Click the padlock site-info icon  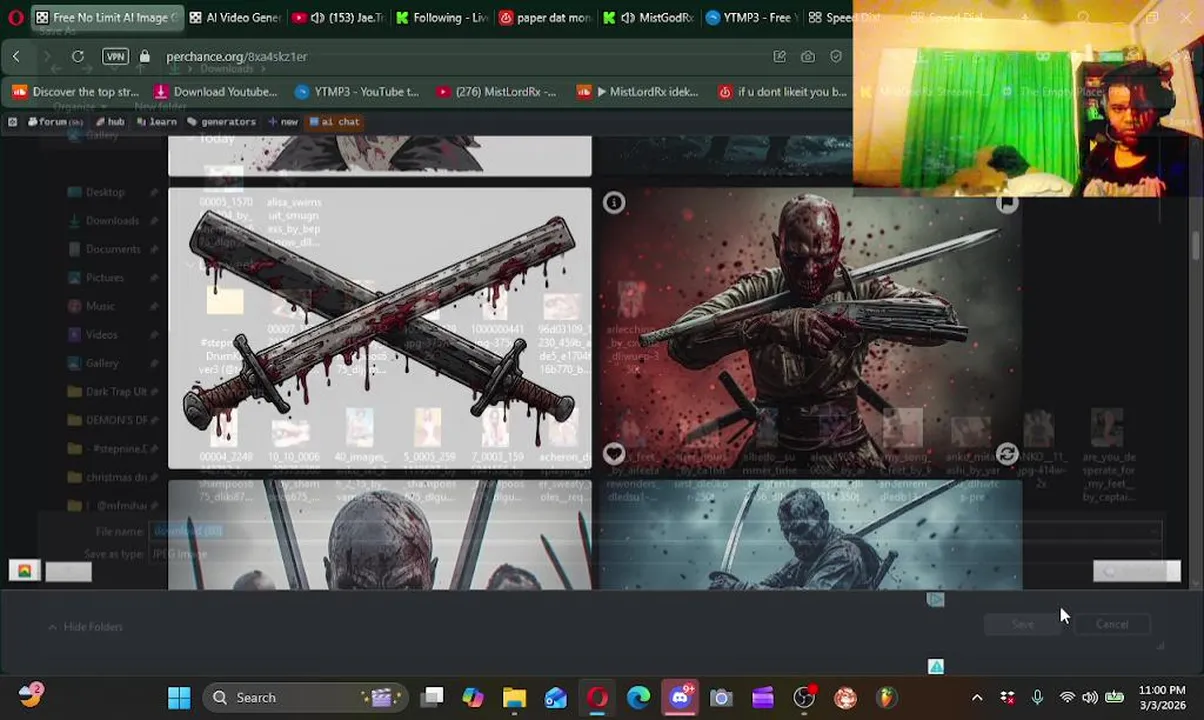pyautogui.click(x=145, y=57)
